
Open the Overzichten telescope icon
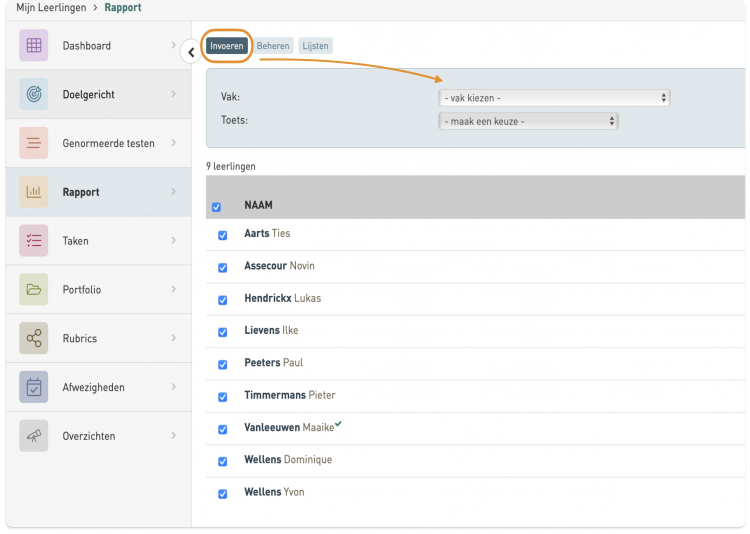pyautogui.click(x=33, y=436)
